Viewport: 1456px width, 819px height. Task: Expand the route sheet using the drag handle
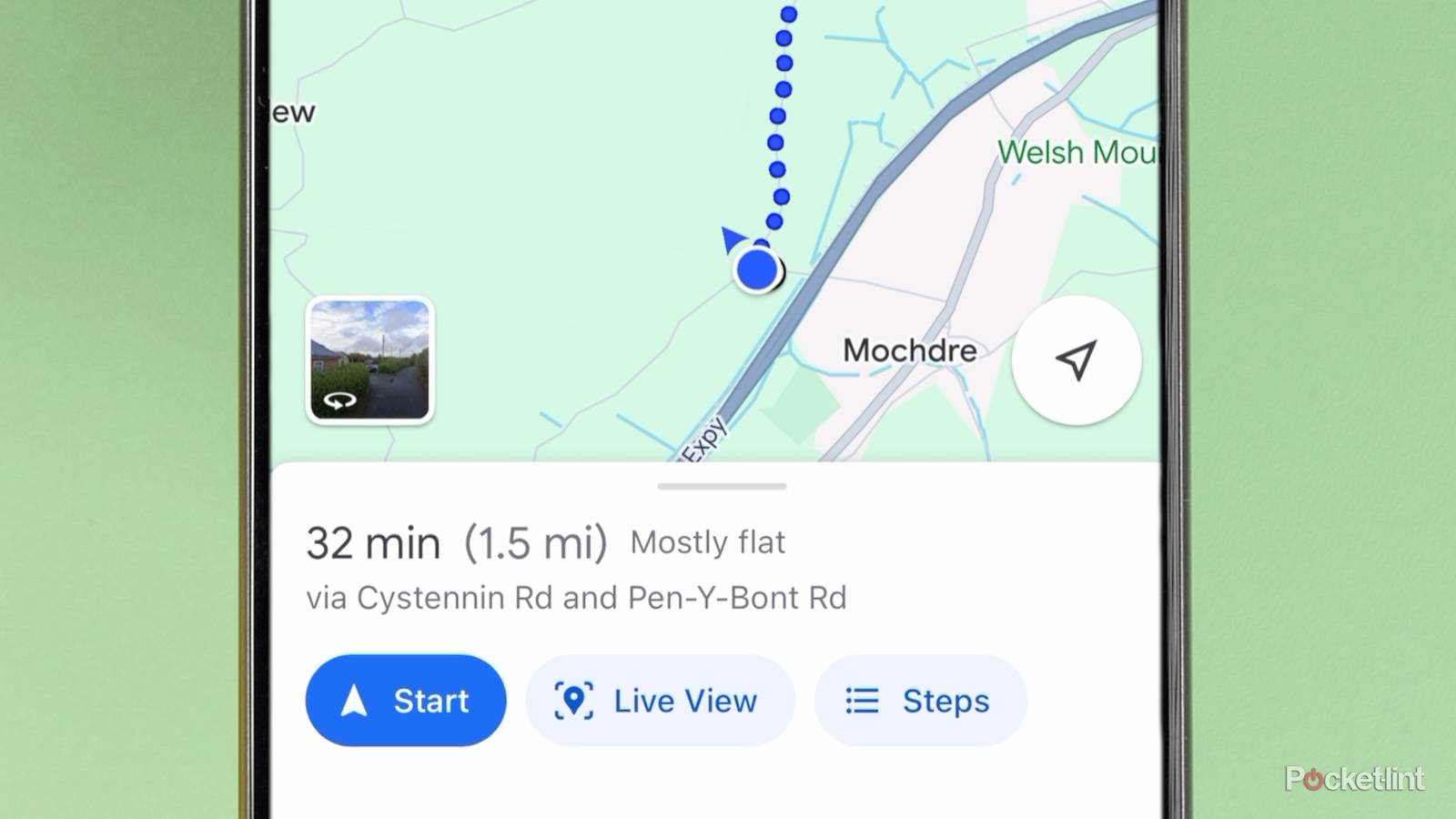coord(720,485)
